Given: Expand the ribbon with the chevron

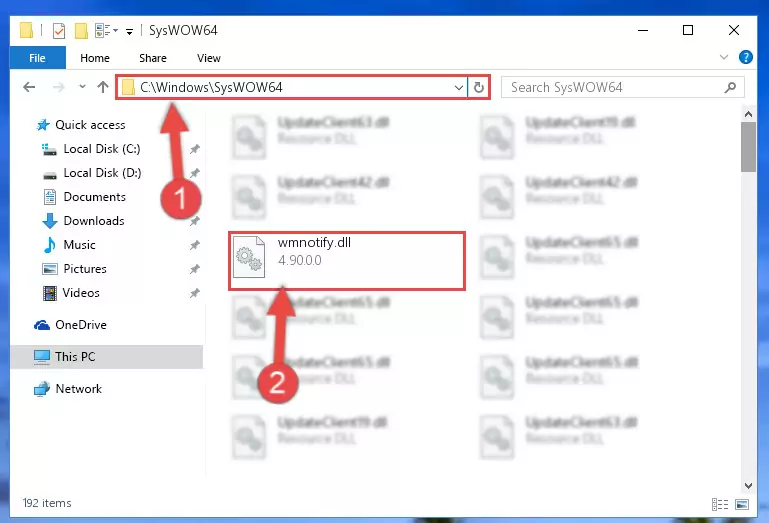Looking at the screenshot, I should point(723,57).
